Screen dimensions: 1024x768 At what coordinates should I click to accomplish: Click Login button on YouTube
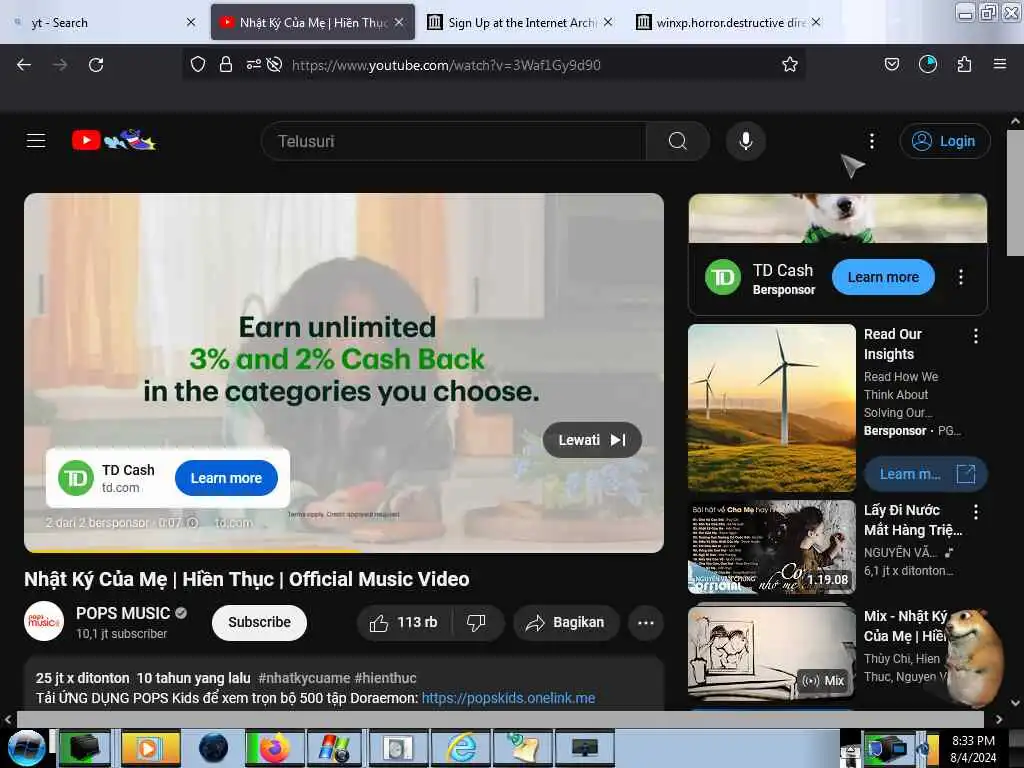[x=944, y=141]
